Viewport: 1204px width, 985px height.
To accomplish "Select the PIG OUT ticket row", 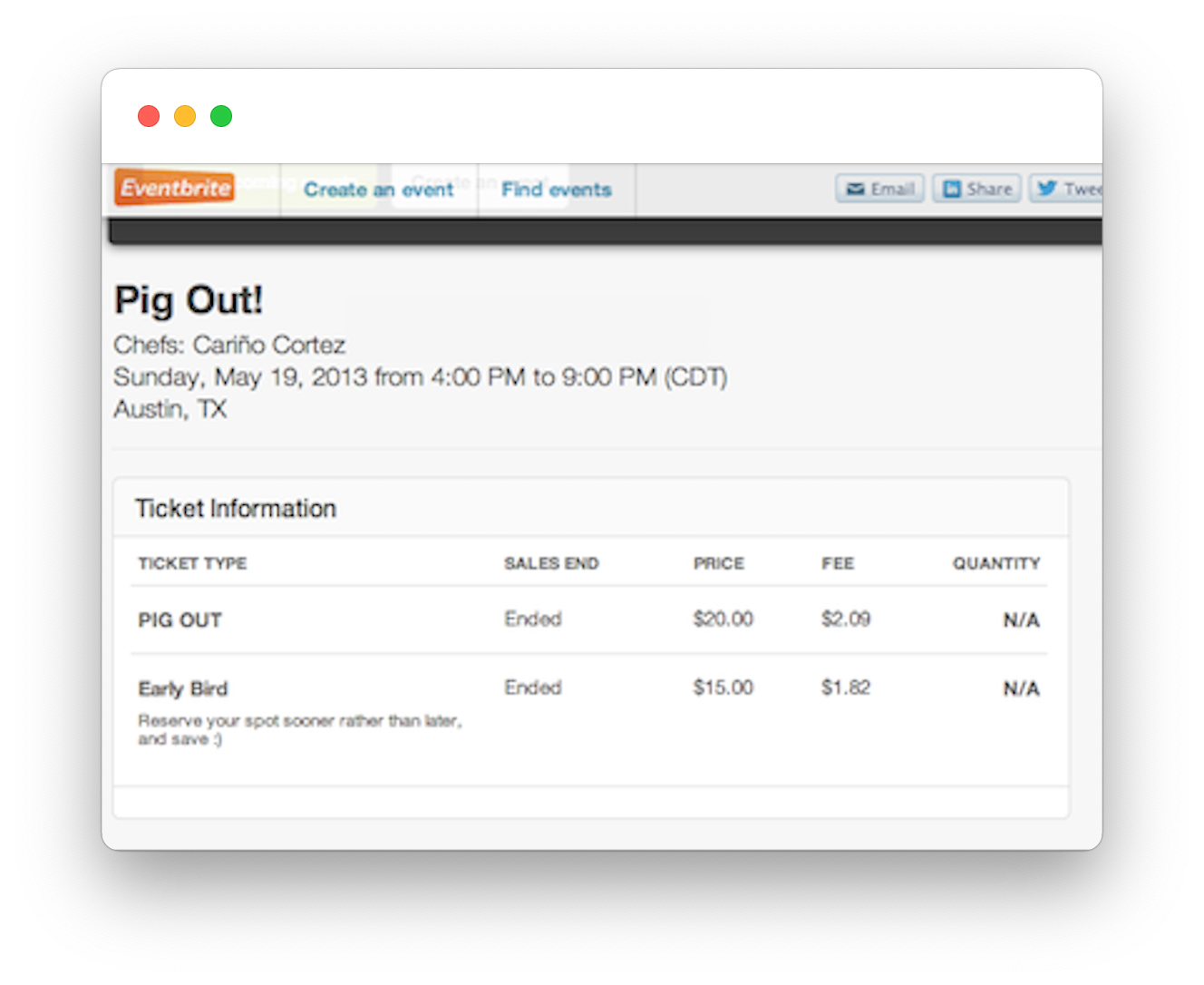I will point(589,619).
